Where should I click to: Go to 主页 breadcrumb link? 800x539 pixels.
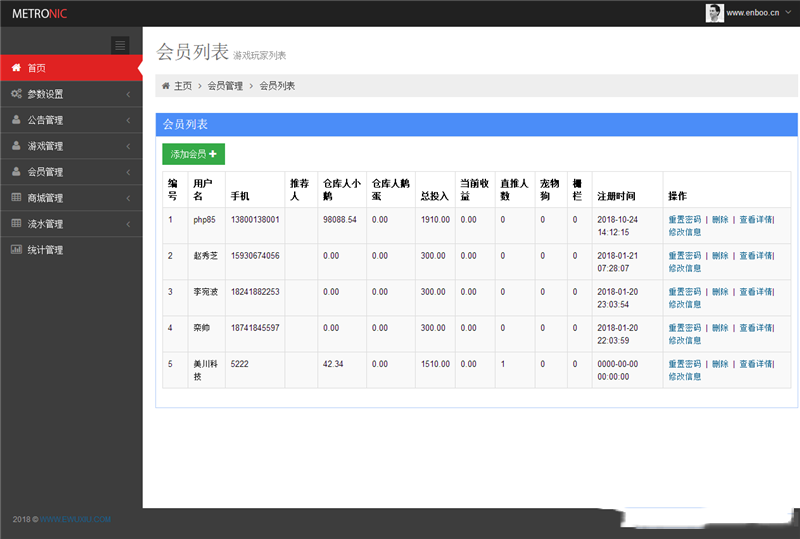[183, 86]
